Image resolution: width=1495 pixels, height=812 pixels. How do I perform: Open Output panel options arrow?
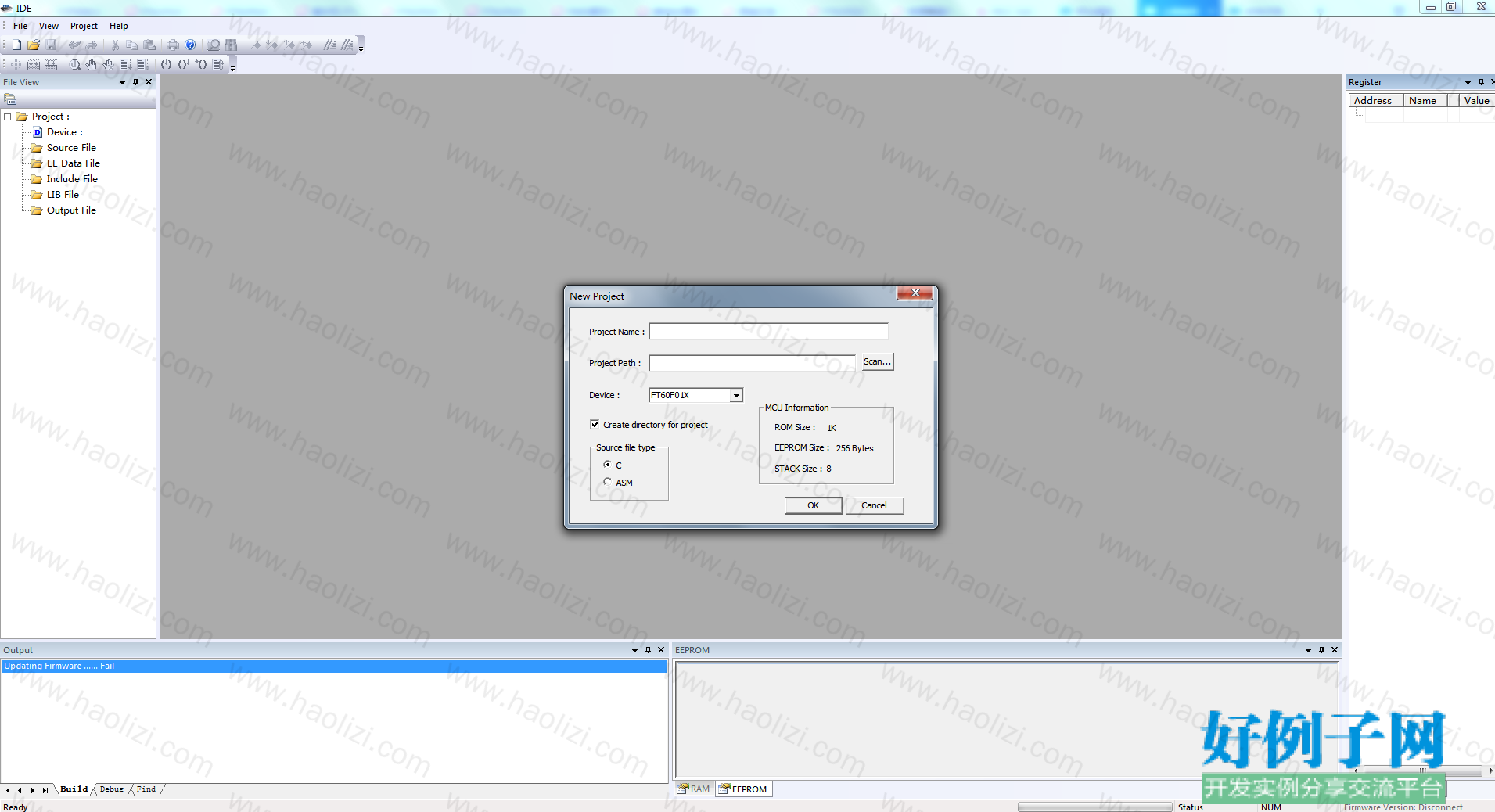(x=634, y=650)
